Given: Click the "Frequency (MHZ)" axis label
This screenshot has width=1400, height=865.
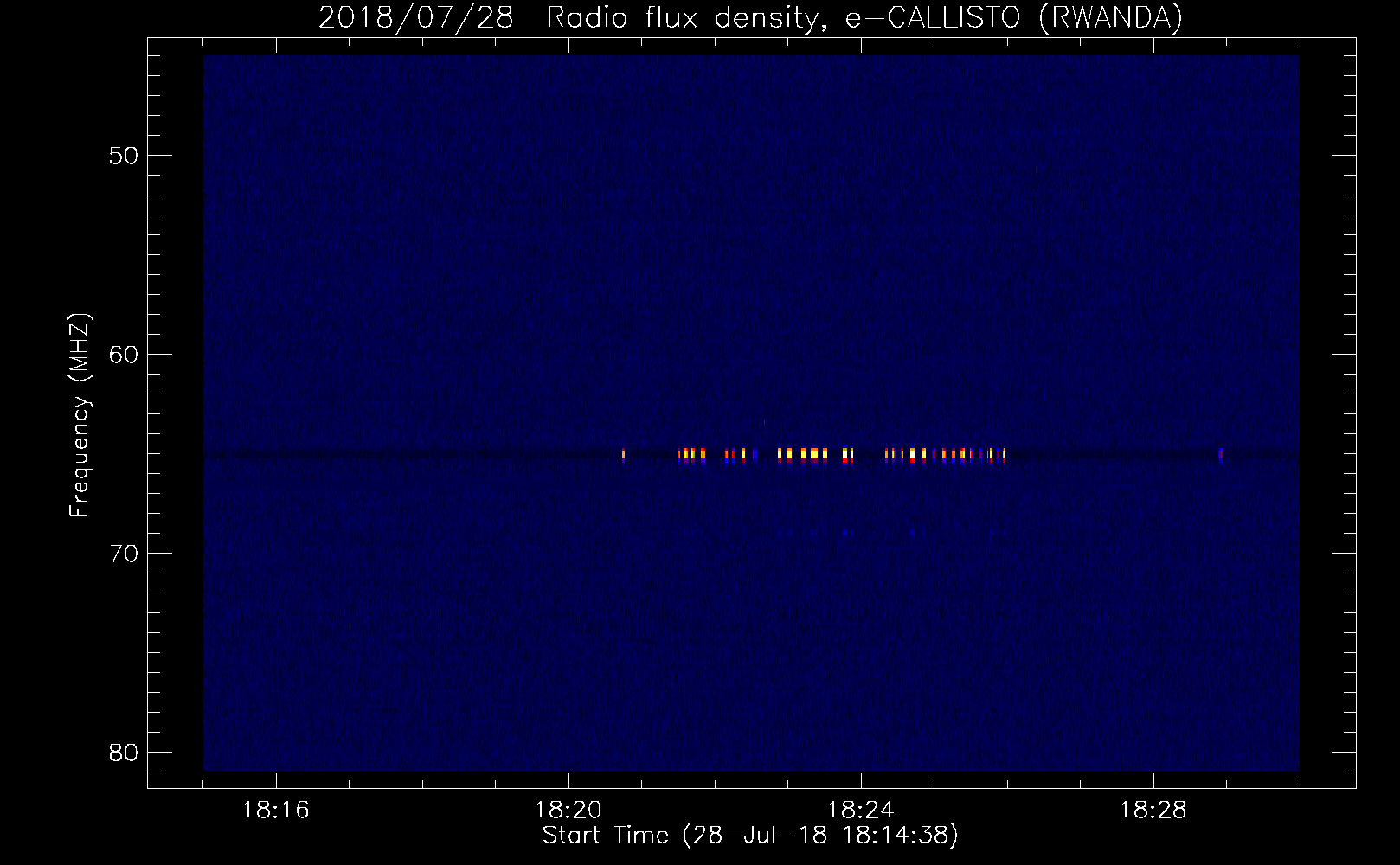Looking at the screenshot, I should click(80, 415).
